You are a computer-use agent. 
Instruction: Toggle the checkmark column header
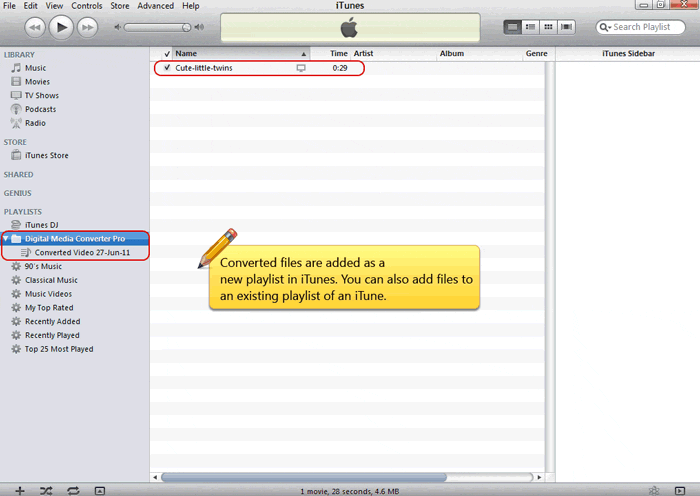[166, 53]
